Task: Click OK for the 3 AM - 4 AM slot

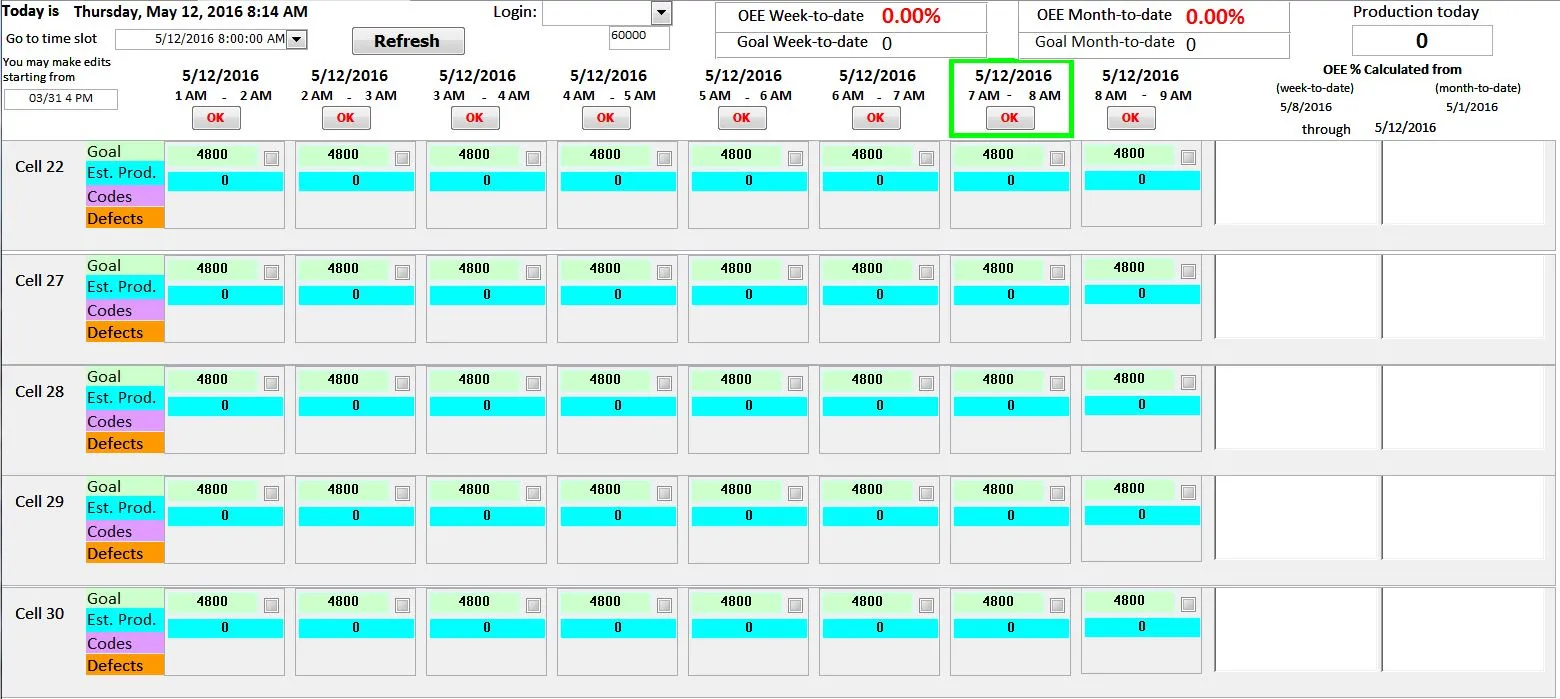Action: pyautogui.click(x=475, y=118)
